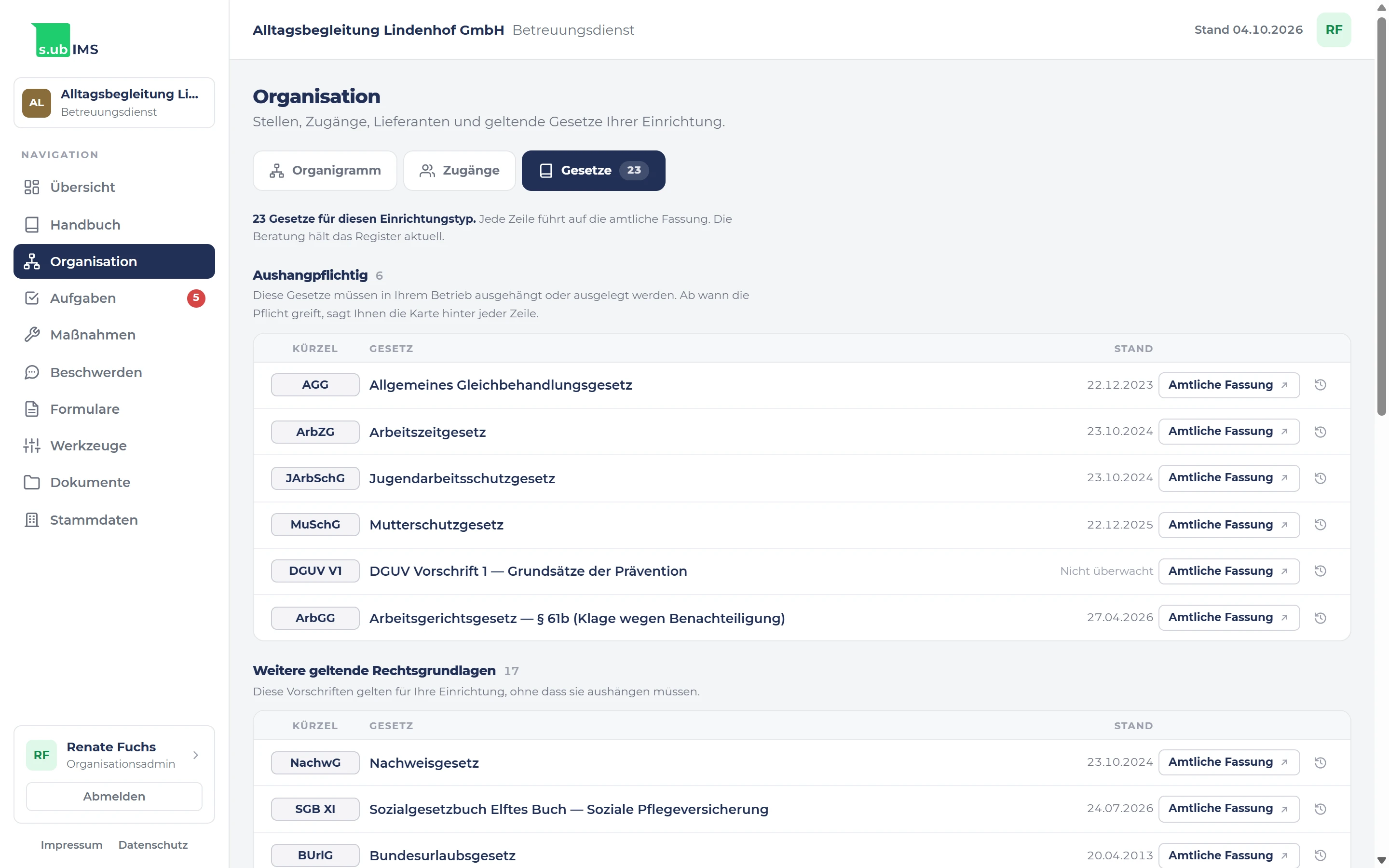The width and height of the screenshot is (1389, 868).
Task: Click the AGG abbreviation badge
Action: click(315, 385)
